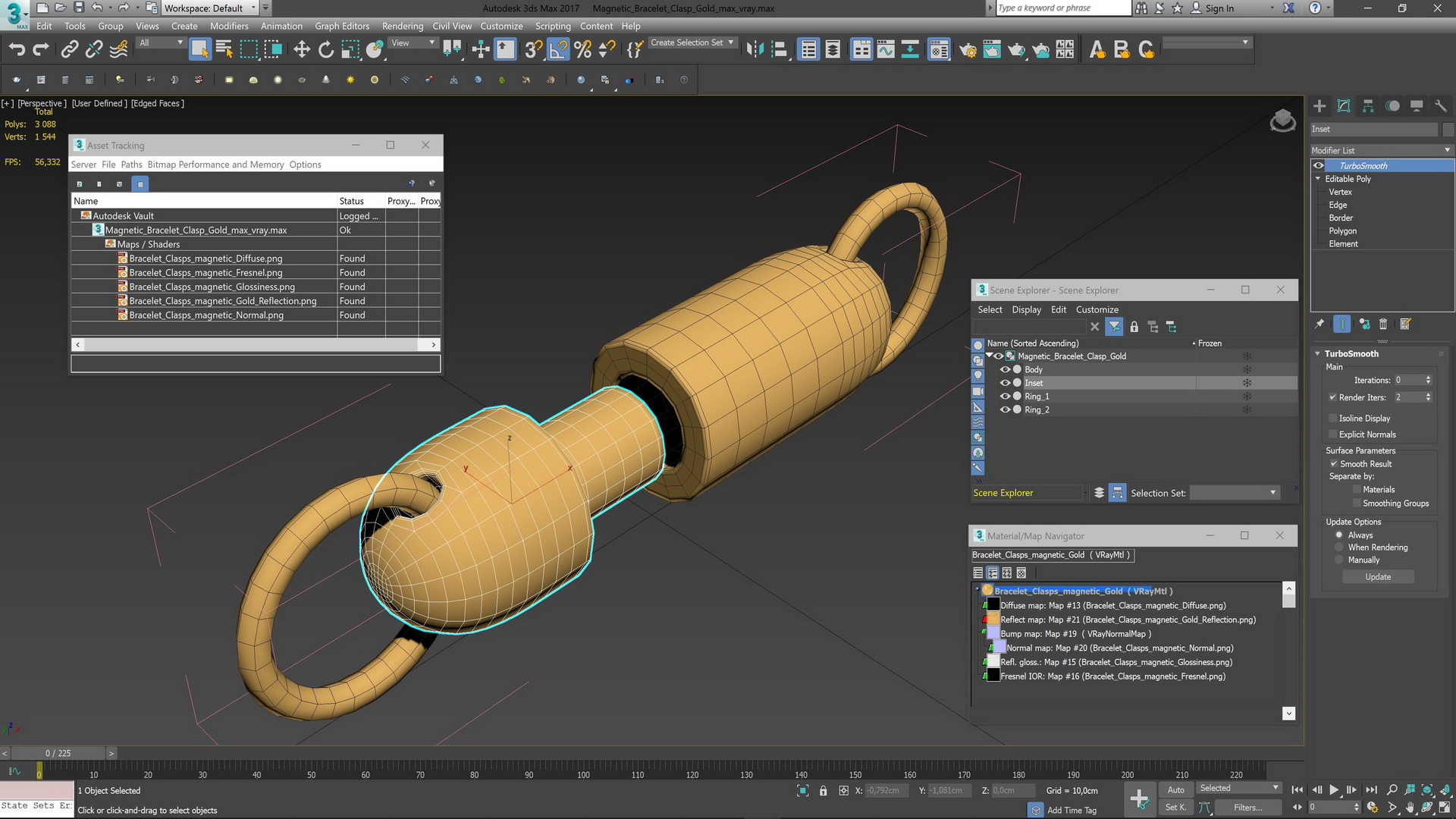The height and width of the screenshot is (819, 1456).
Task: Toggle the Render Iters checkbox
Action: tap(1333, 397)
